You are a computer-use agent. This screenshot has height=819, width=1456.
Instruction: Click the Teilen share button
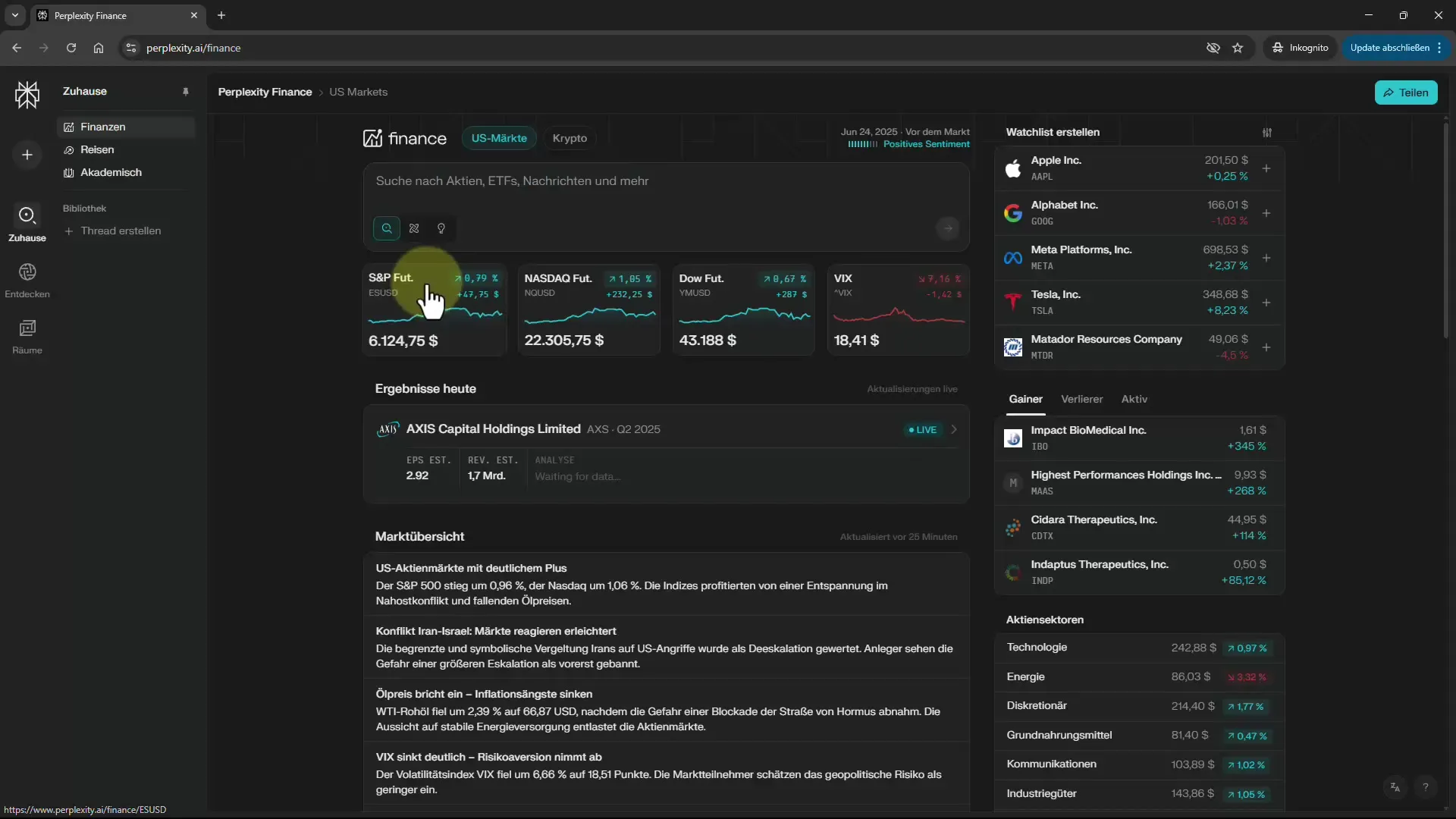pyautogui.click(x=1406, y=93)
